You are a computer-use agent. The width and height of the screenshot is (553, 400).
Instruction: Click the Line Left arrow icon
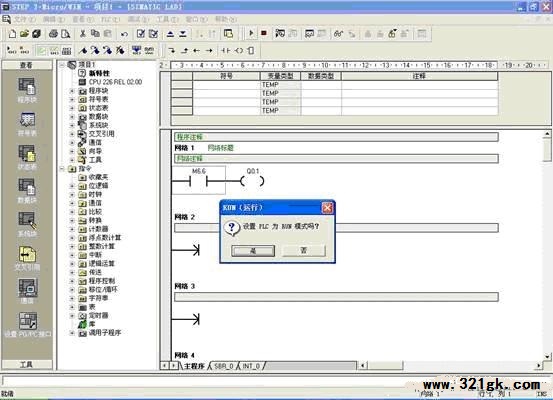197,51
